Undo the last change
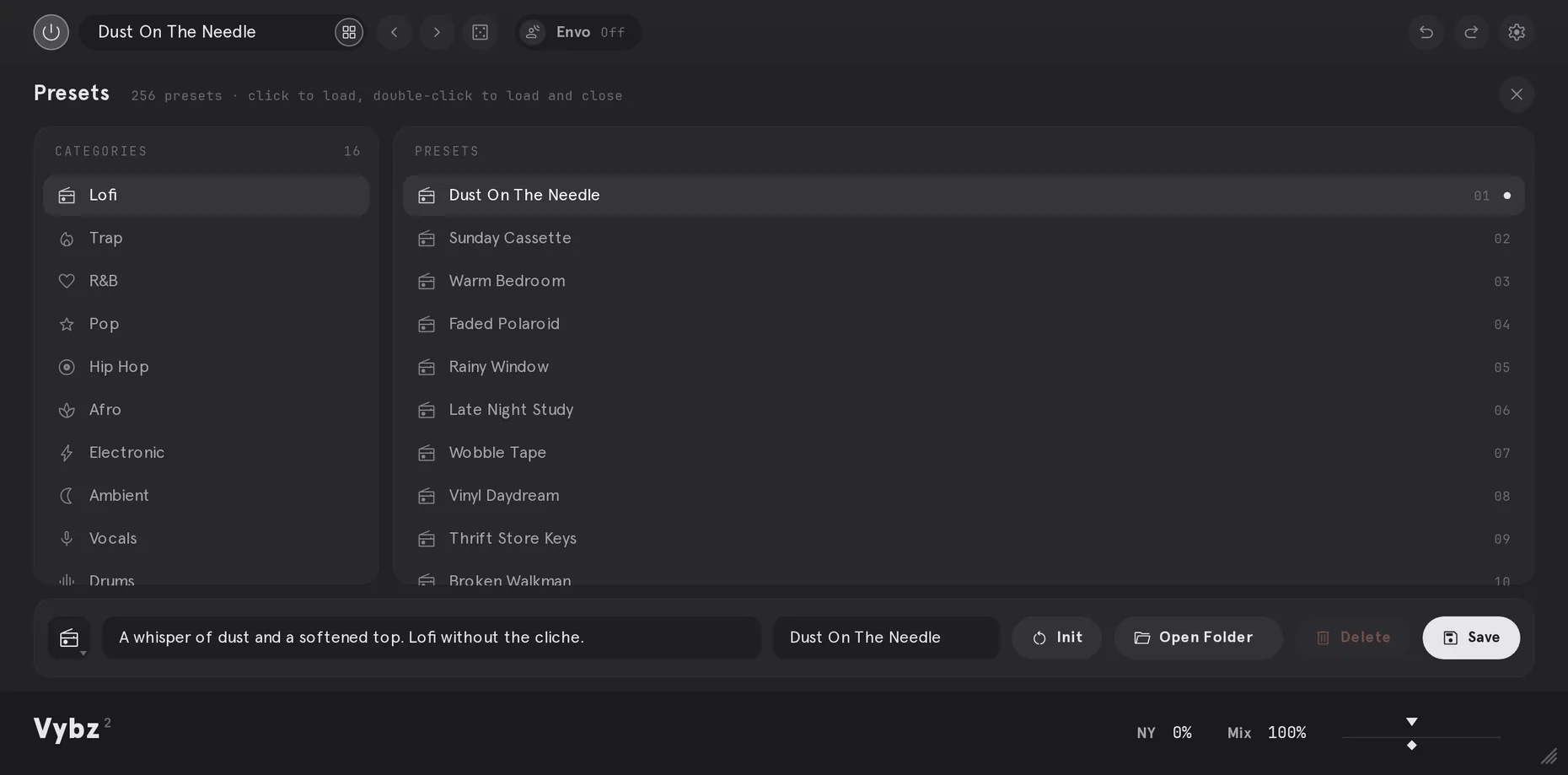 [x=1426, y=32]
